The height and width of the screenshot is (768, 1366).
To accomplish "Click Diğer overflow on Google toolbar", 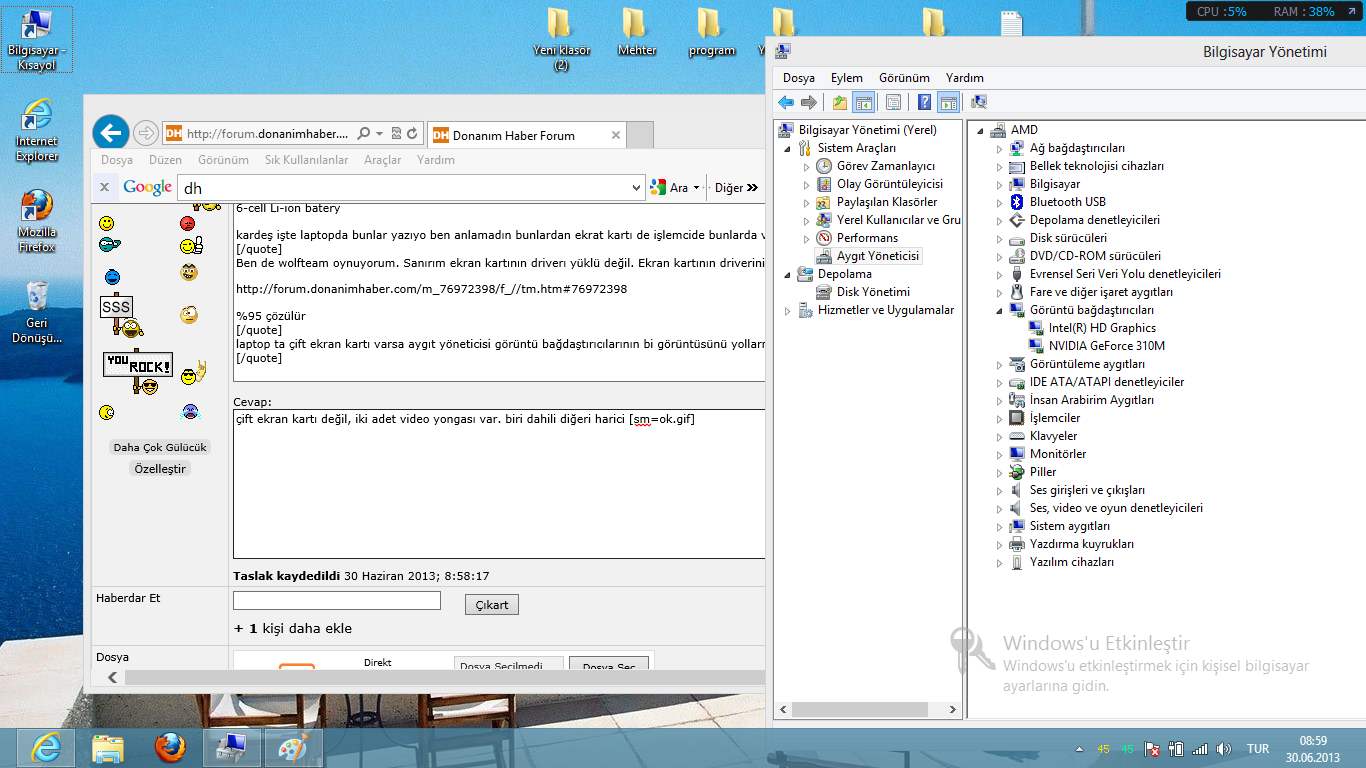I will (736, 187).
